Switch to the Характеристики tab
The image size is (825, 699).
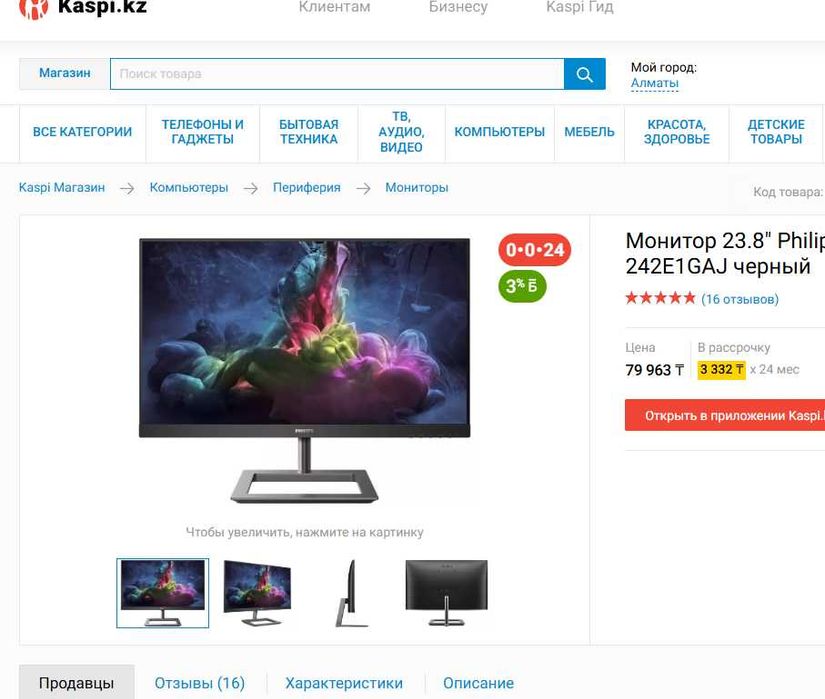pyautogui.click(x=344, y=683)
